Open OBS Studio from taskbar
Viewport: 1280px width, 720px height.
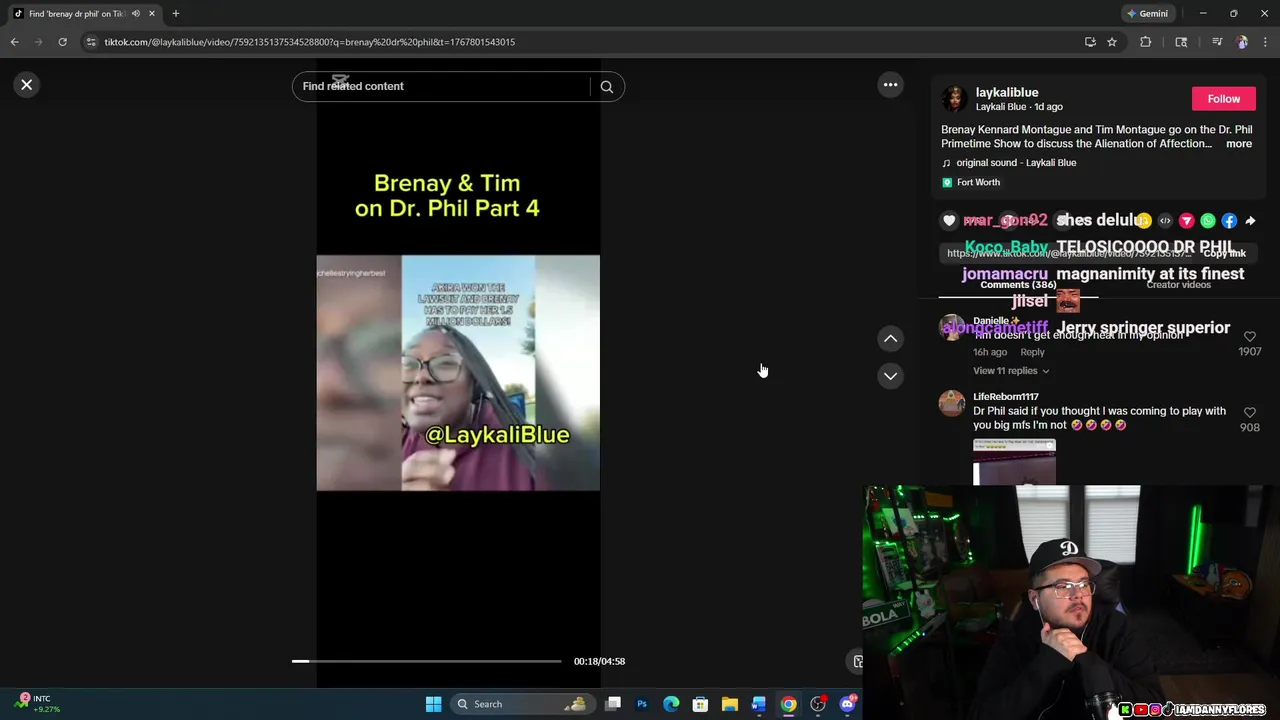pos(818,704)
